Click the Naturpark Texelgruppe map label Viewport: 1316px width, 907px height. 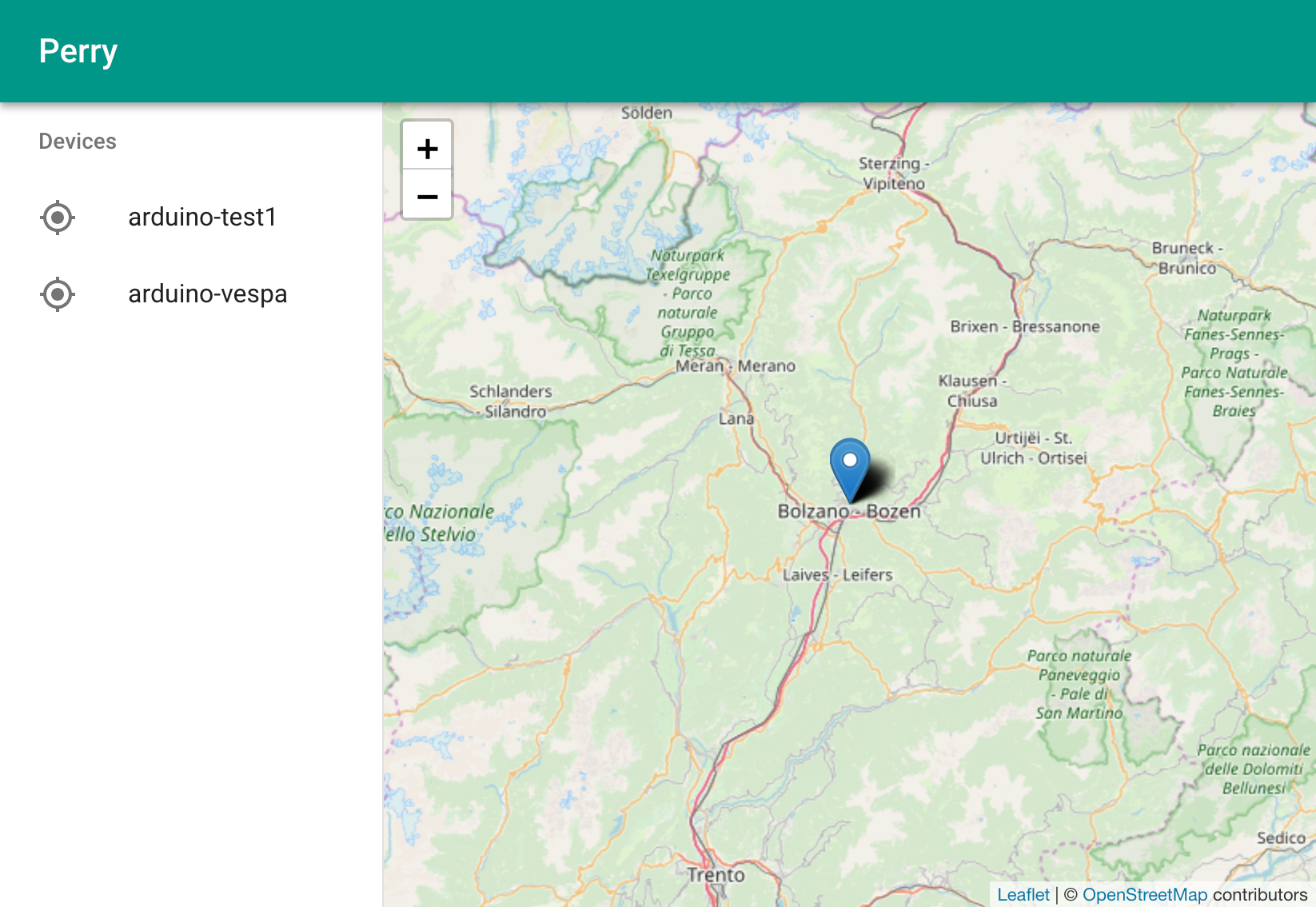(688, 302)
